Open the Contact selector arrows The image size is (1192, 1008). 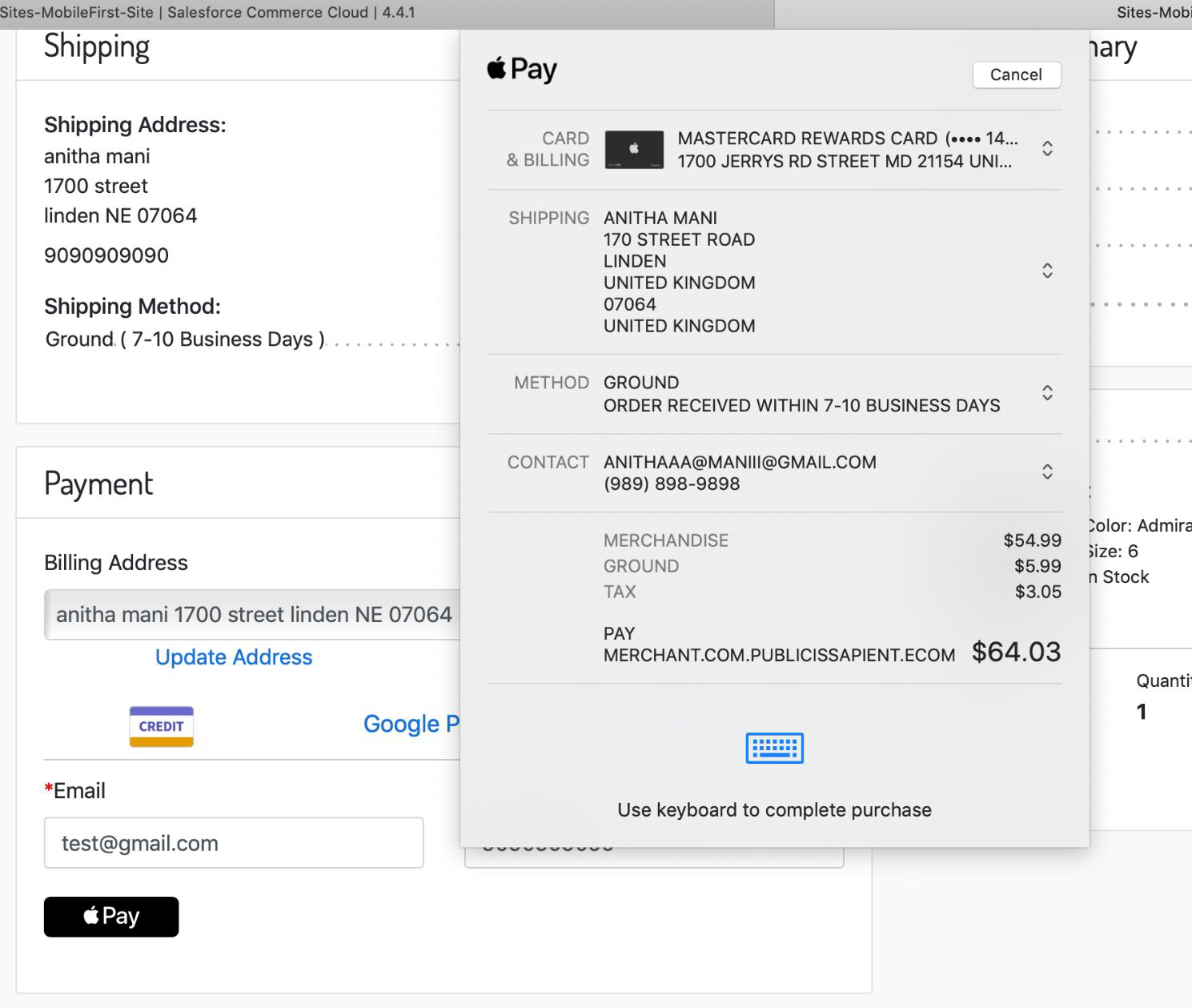tap(1046, 472)
